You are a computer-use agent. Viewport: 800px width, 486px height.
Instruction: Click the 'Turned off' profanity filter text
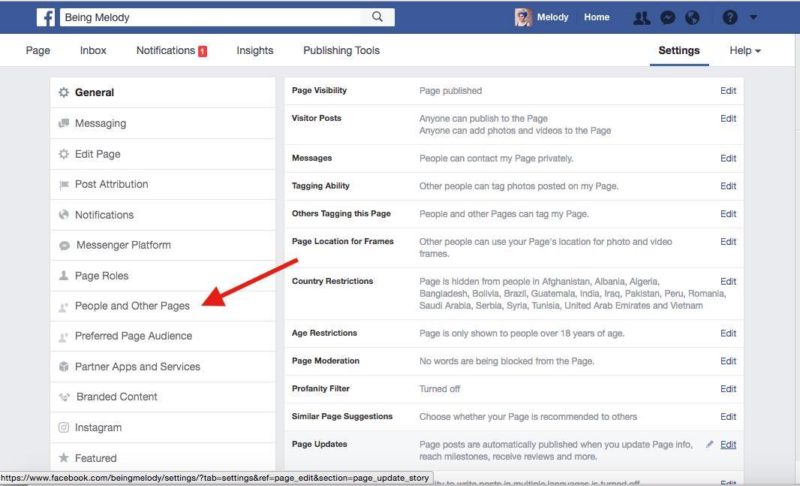(x=439, y=389)
